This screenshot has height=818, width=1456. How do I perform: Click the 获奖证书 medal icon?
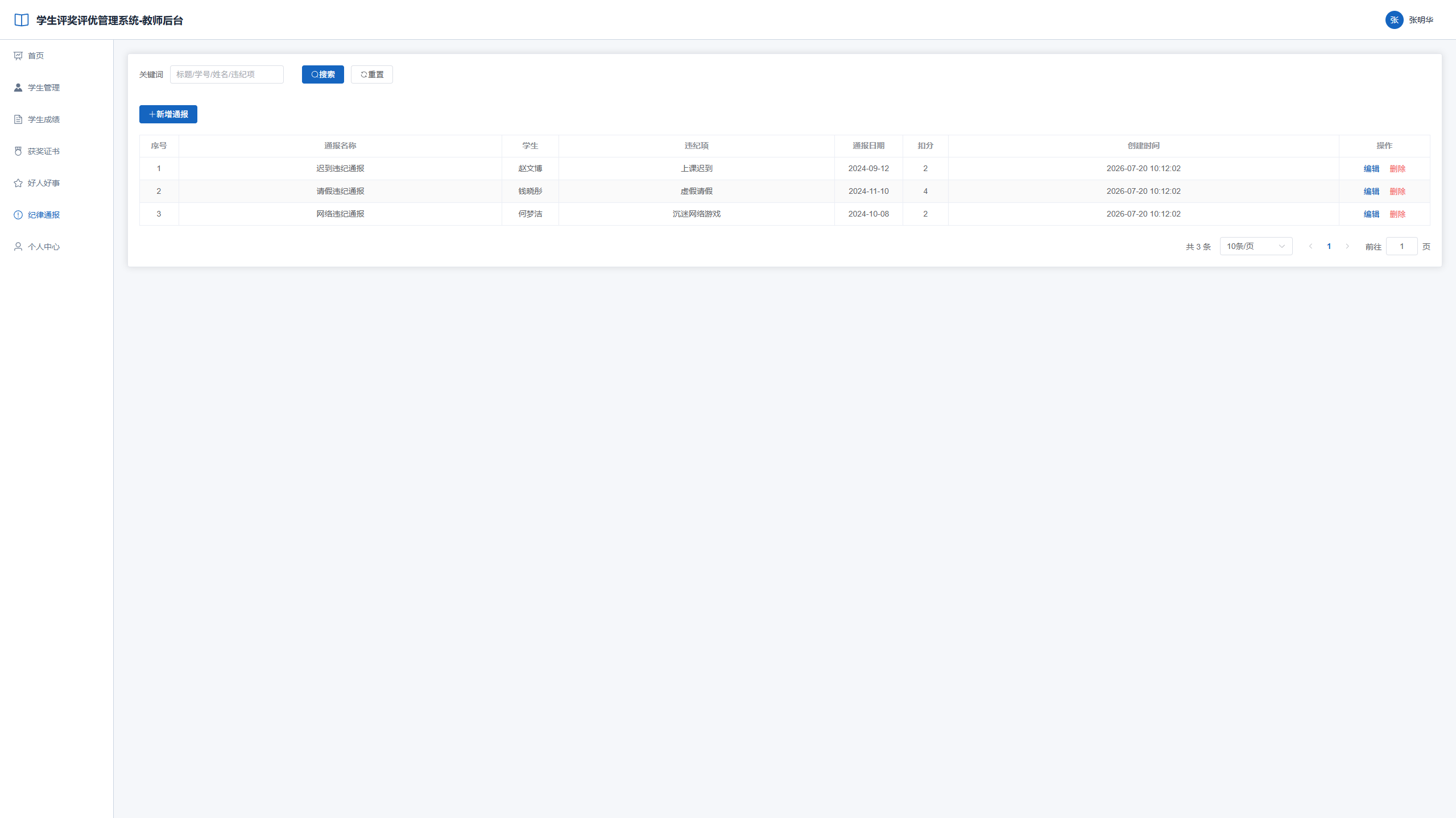click(x=18, y=151)
